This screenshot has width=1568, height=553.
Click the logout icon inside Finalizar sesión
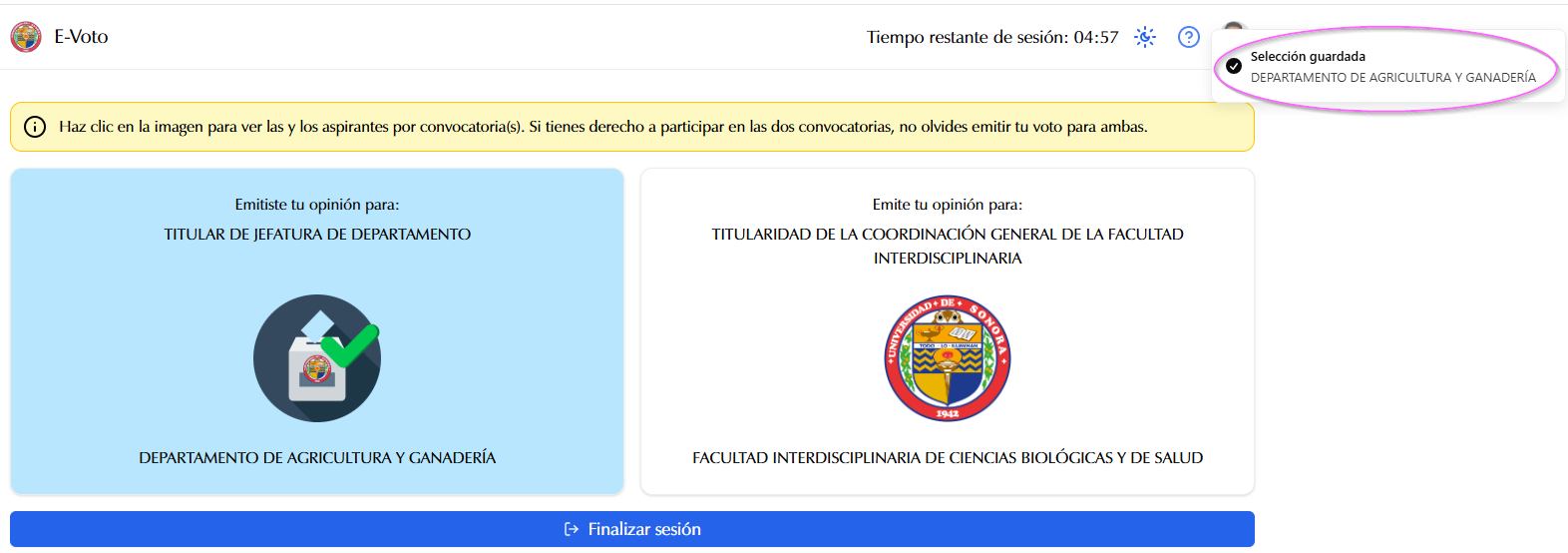572,529
